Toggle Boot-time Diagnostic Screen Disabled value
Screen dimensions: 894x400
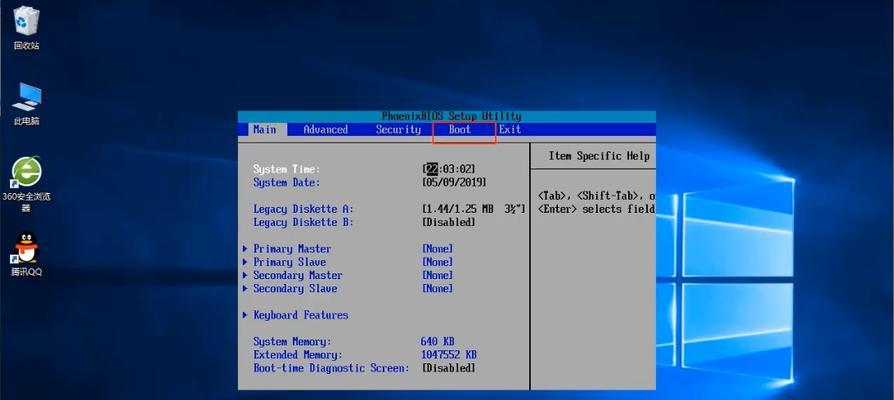click(449, 368)
